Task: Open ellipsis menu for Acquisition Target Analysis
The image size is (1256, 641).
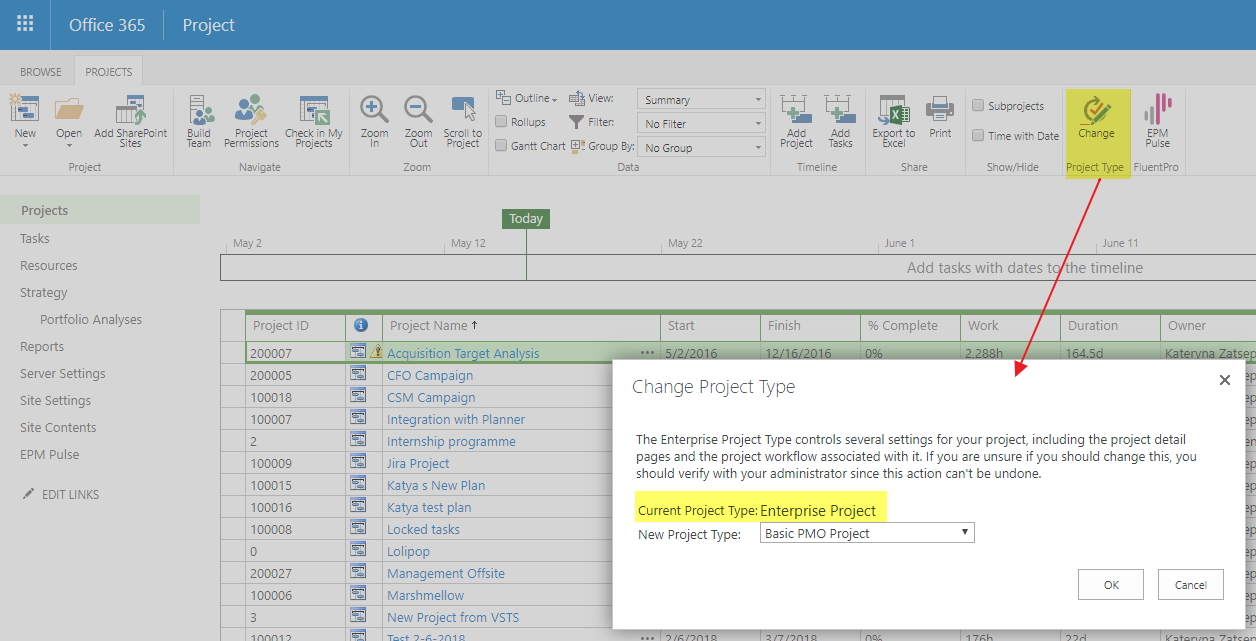Action: coord(648,353)
